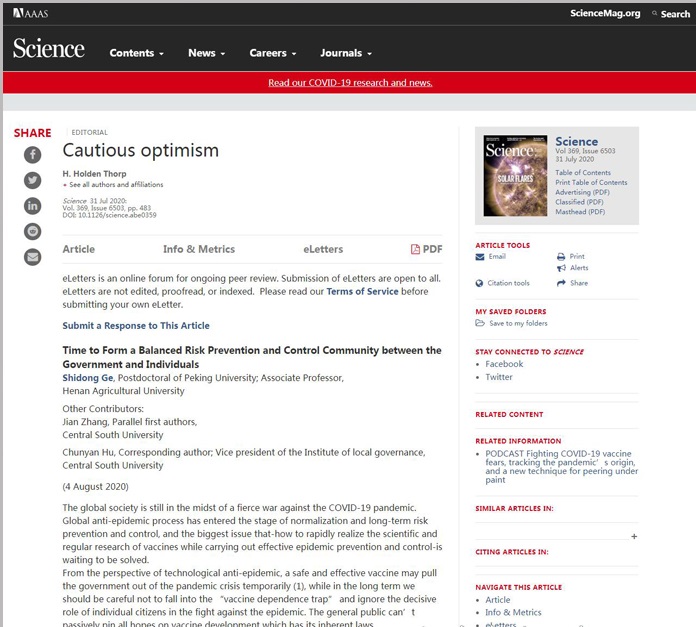Expand the Contents dropdown menu

138,53
